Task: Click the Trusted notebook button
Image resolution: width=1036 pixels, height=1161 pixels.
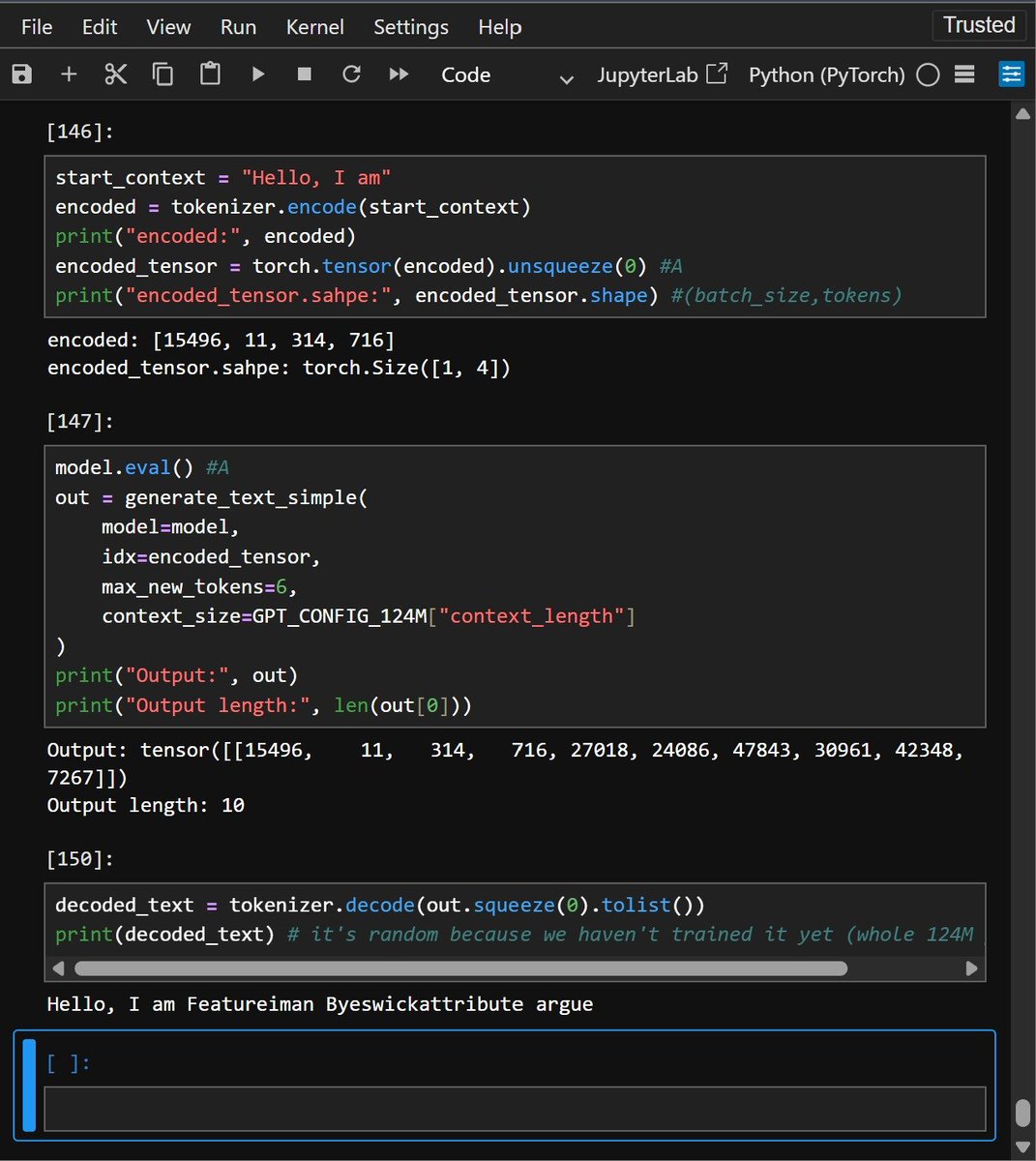Action: pos(979,25)
